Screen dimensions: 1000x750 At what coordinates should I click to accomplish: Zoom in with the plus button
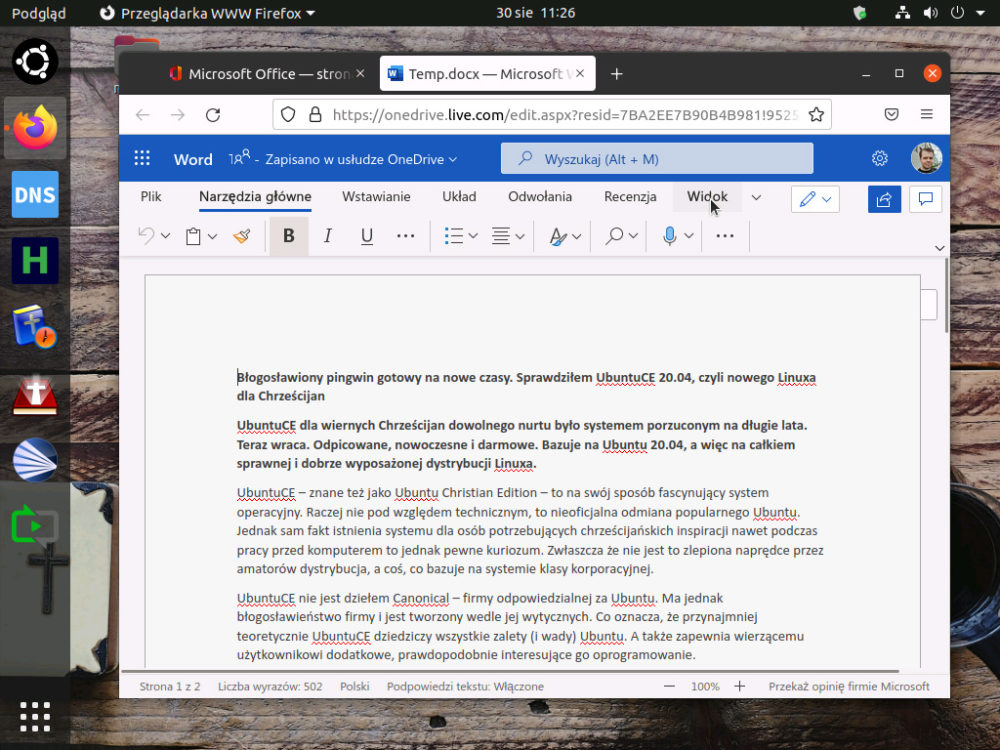click(x=740, y=687)
